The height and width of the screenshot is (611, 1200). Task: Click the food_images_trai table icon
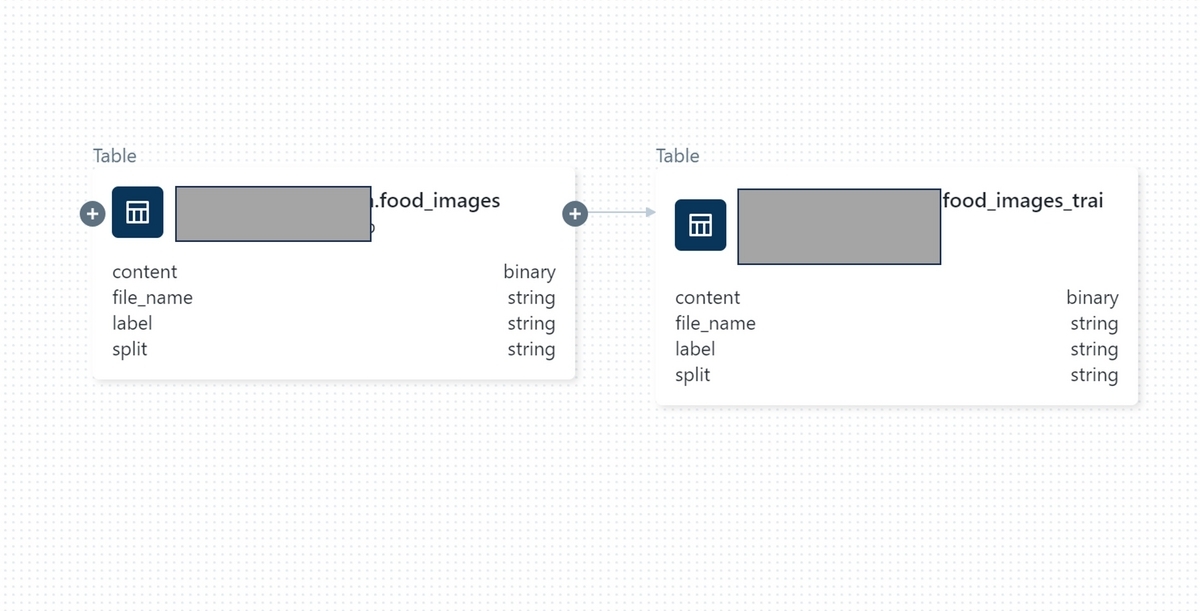point(700,225)
